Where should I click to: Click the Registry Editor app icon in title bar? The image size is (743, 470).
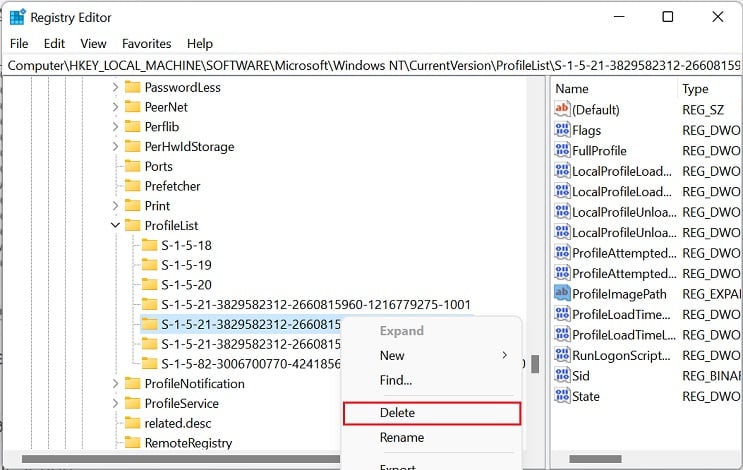[18, 17]
